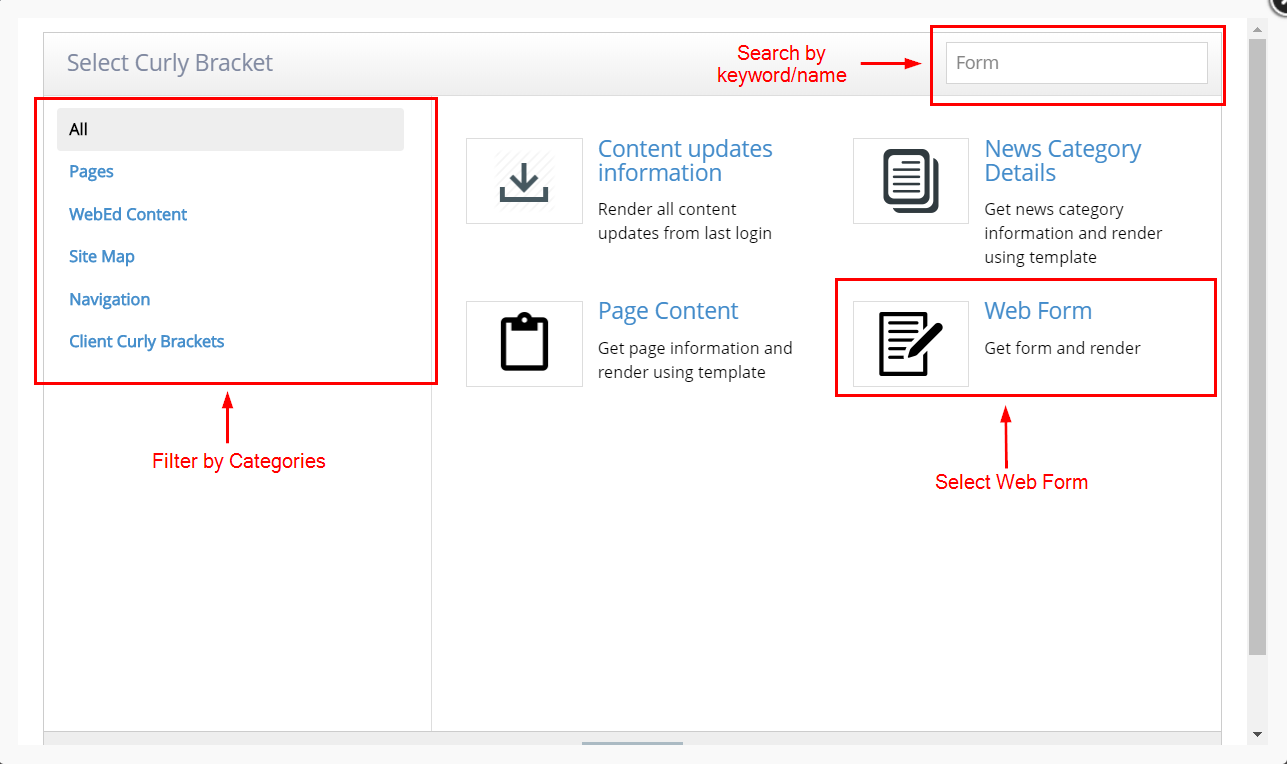
Task: Open the Client Curly Brackets category
Action: pyautogui.click(x=146, y=341)
